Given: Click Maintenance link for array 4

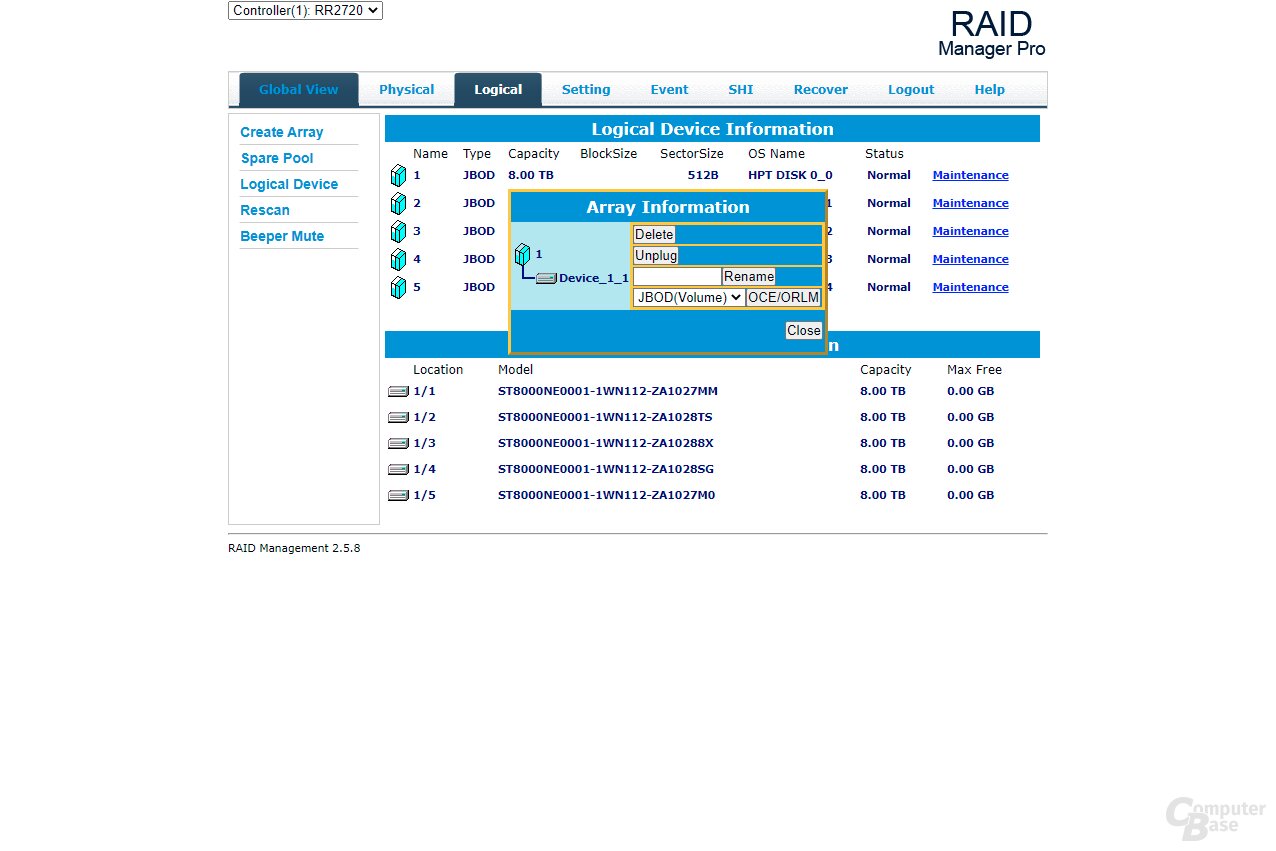Looking at the screenshot, I should pos(970,259).
